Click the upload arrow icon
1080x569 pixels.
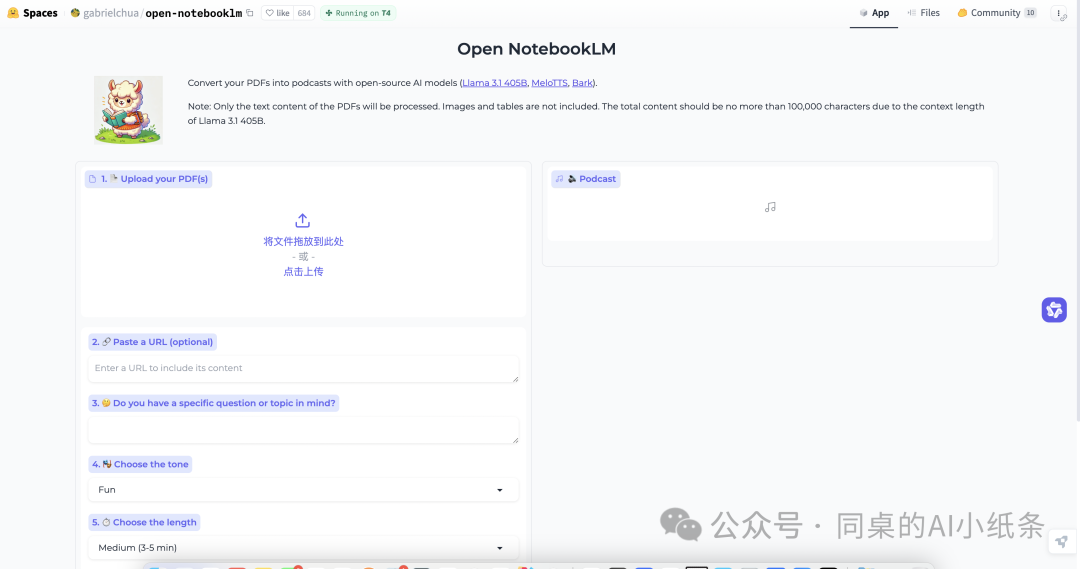[302, 220]
